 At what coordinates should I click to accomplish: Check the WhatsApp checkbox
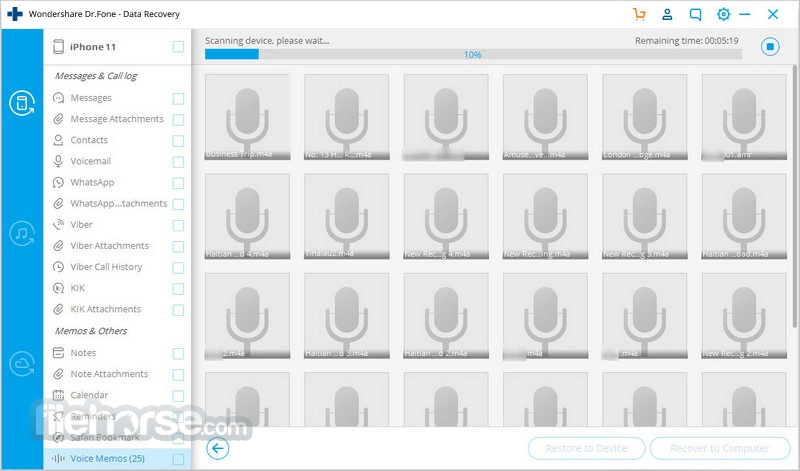click(x=178, y=183)
